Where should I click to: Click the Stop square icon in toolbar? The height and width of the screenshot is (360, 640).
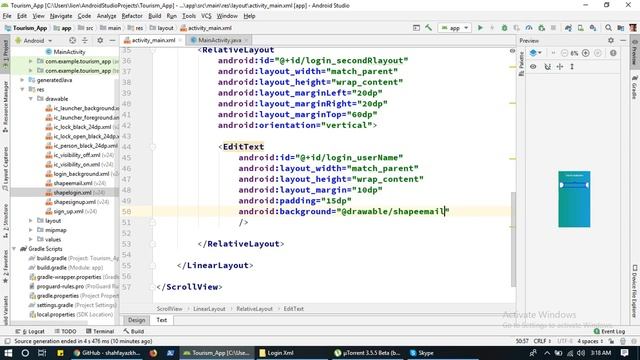click(553, 28)
